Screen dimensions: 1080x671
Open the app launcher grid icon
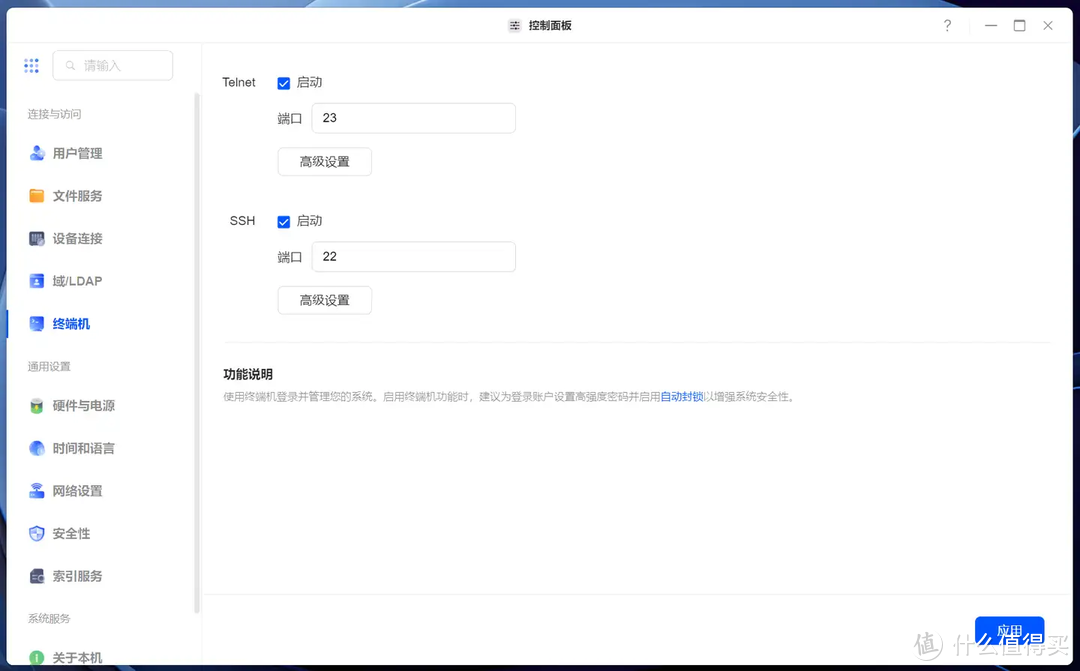click(x=31, y=65)
